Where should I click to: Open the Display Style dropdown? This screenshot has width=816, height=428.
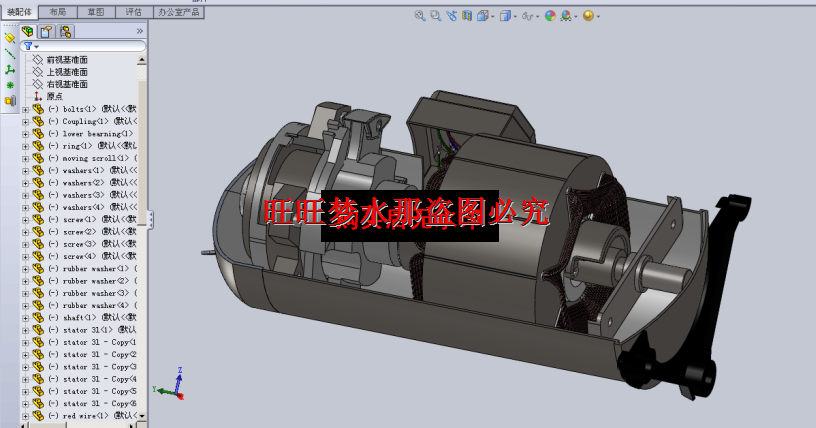[506, 16]
